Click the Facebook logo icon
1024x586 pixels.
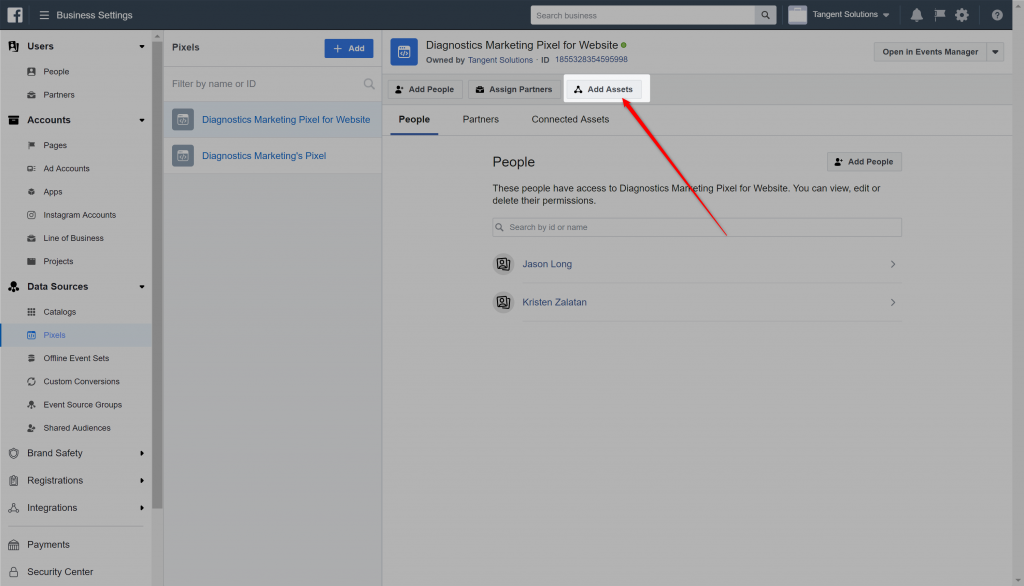(x=14, y=14)
